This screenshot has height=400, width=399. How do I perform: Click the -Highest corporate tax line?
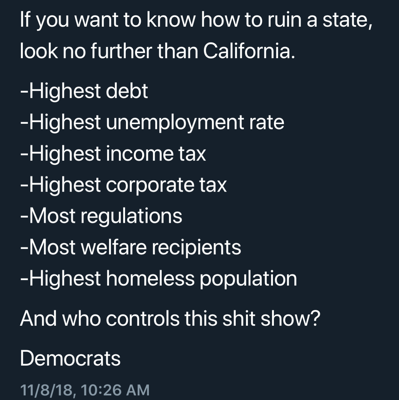(123, 185)
